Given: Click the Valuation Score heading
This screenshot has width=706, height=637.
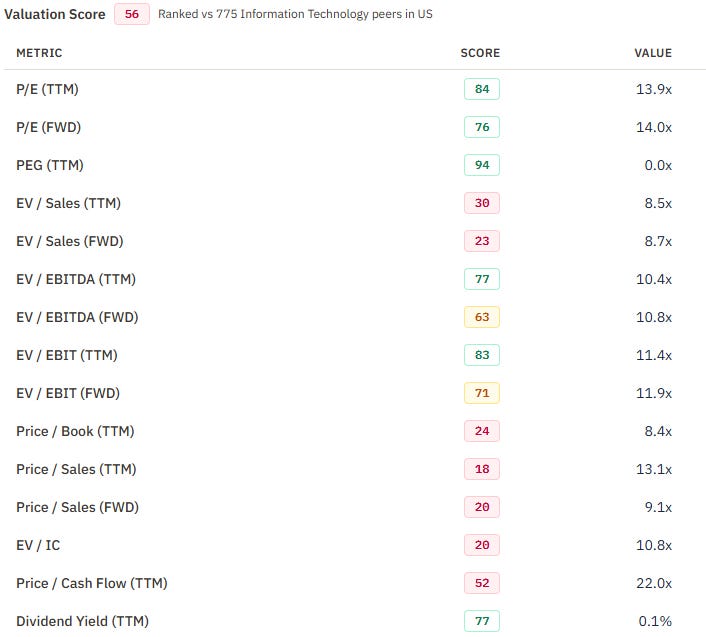Looking at the screenshot, I should (55, 14).
